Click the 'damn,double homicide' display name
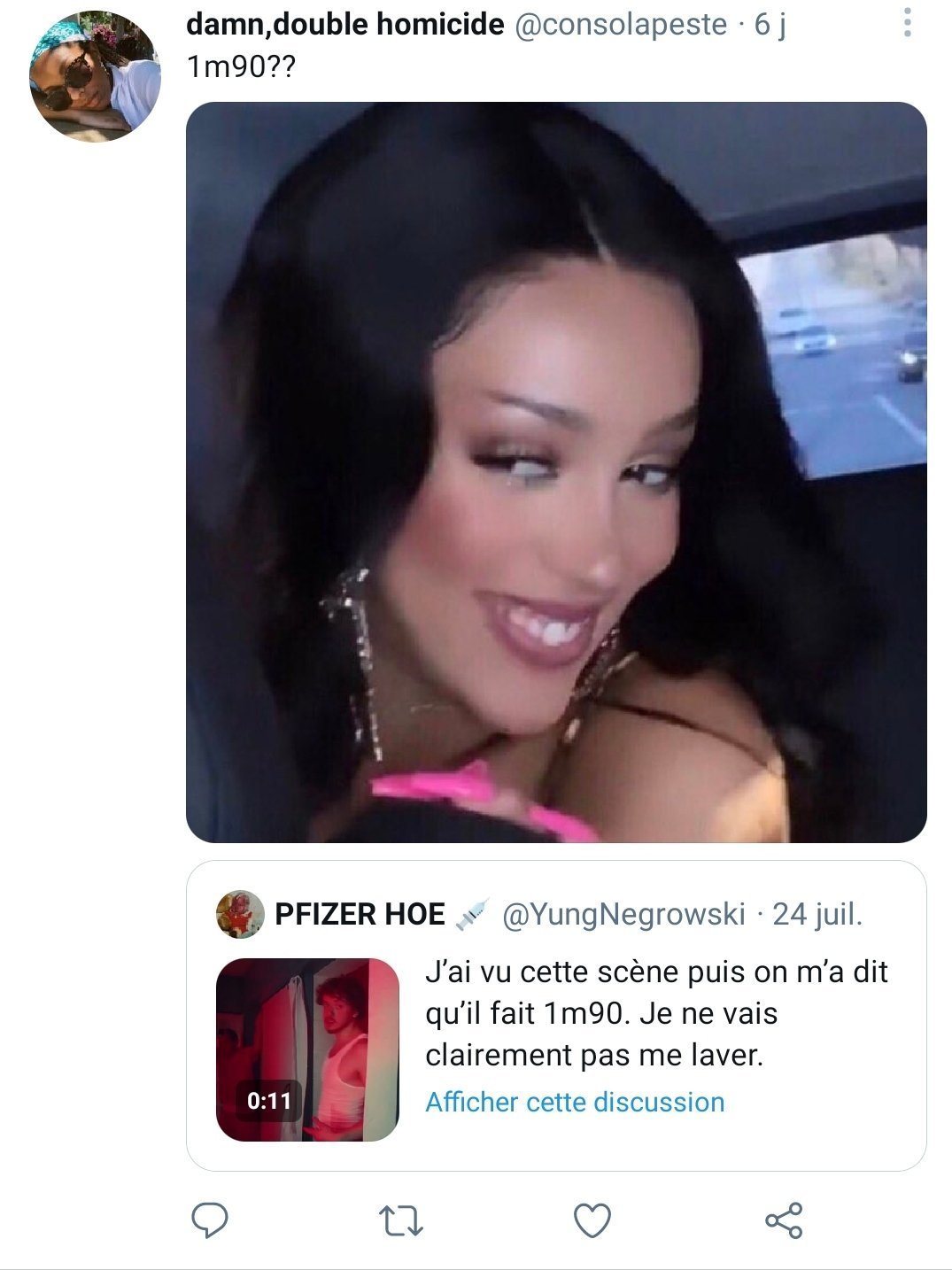952x1270 pixels. point(345,25)
